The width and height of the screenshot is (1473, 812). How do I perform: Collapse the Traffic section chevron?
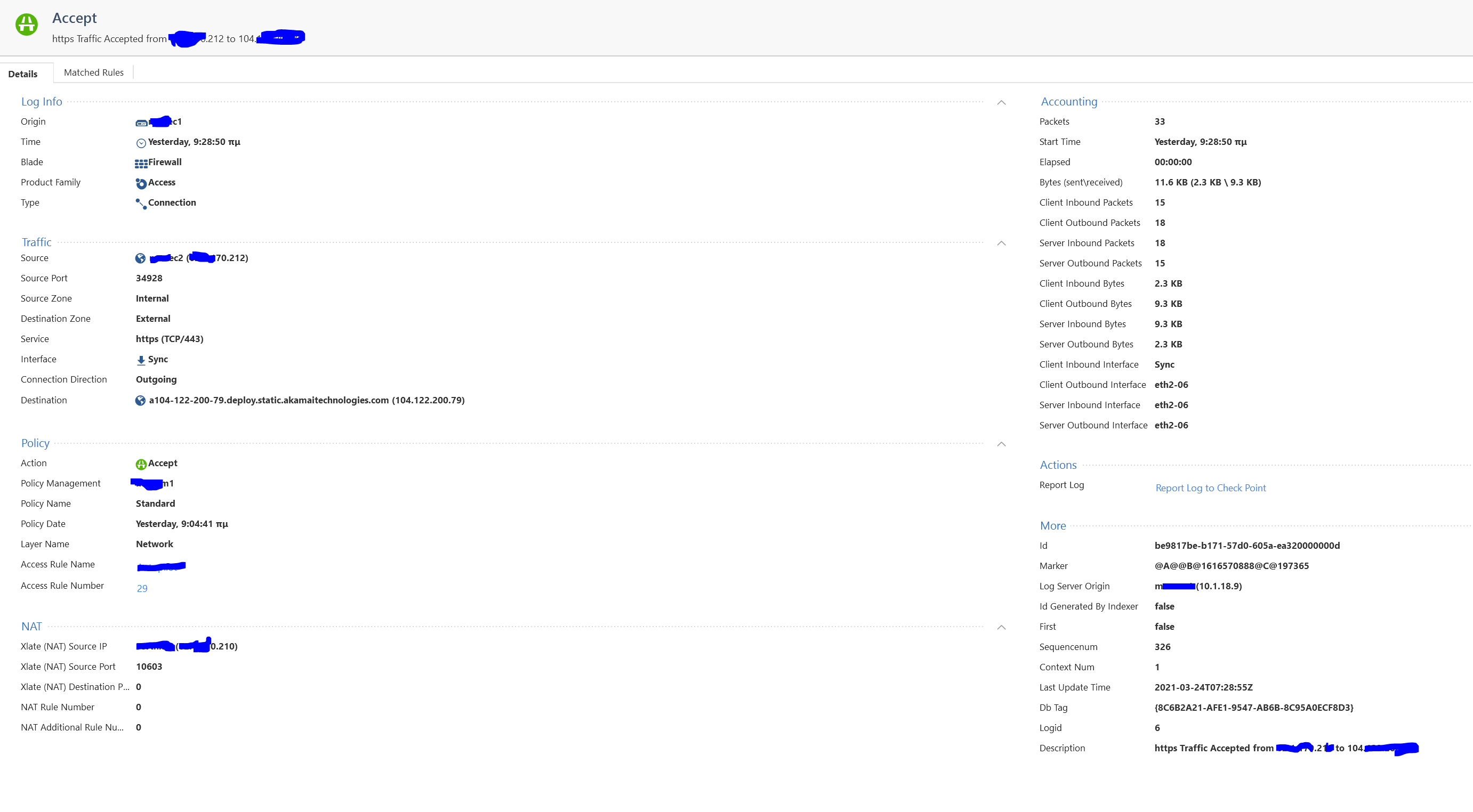[x=1001, y=243]
